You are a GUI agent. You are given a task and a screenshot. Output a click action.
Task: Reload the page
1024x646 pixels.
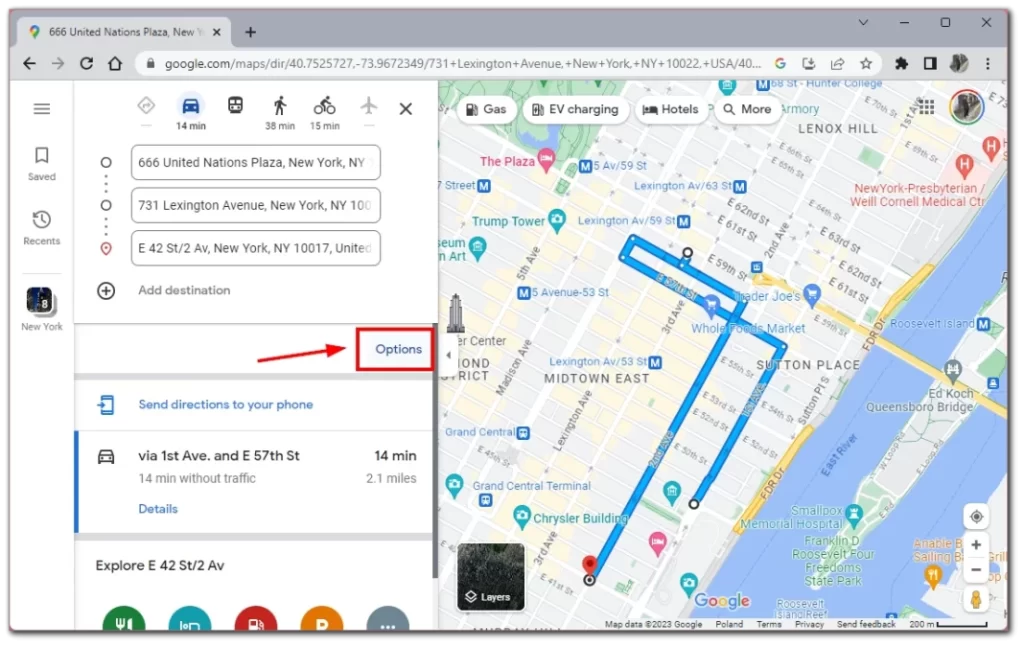(x=86, y=63)
